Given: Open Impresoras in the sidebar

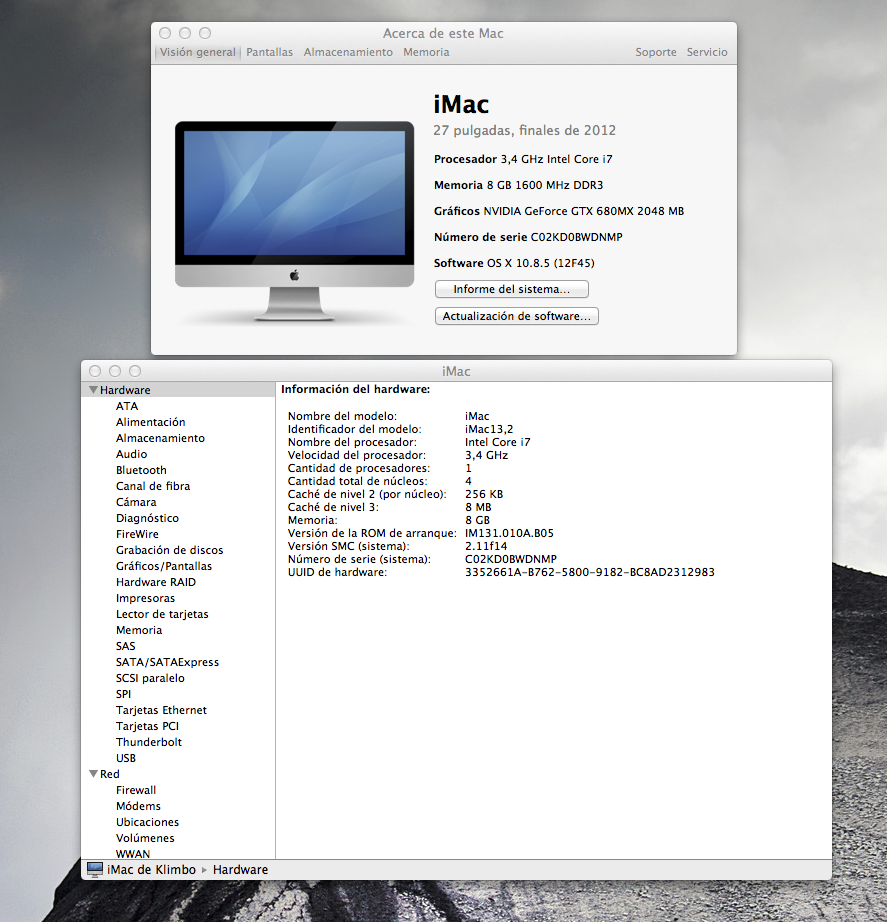Looking at the screenshot, I should 145,598.
